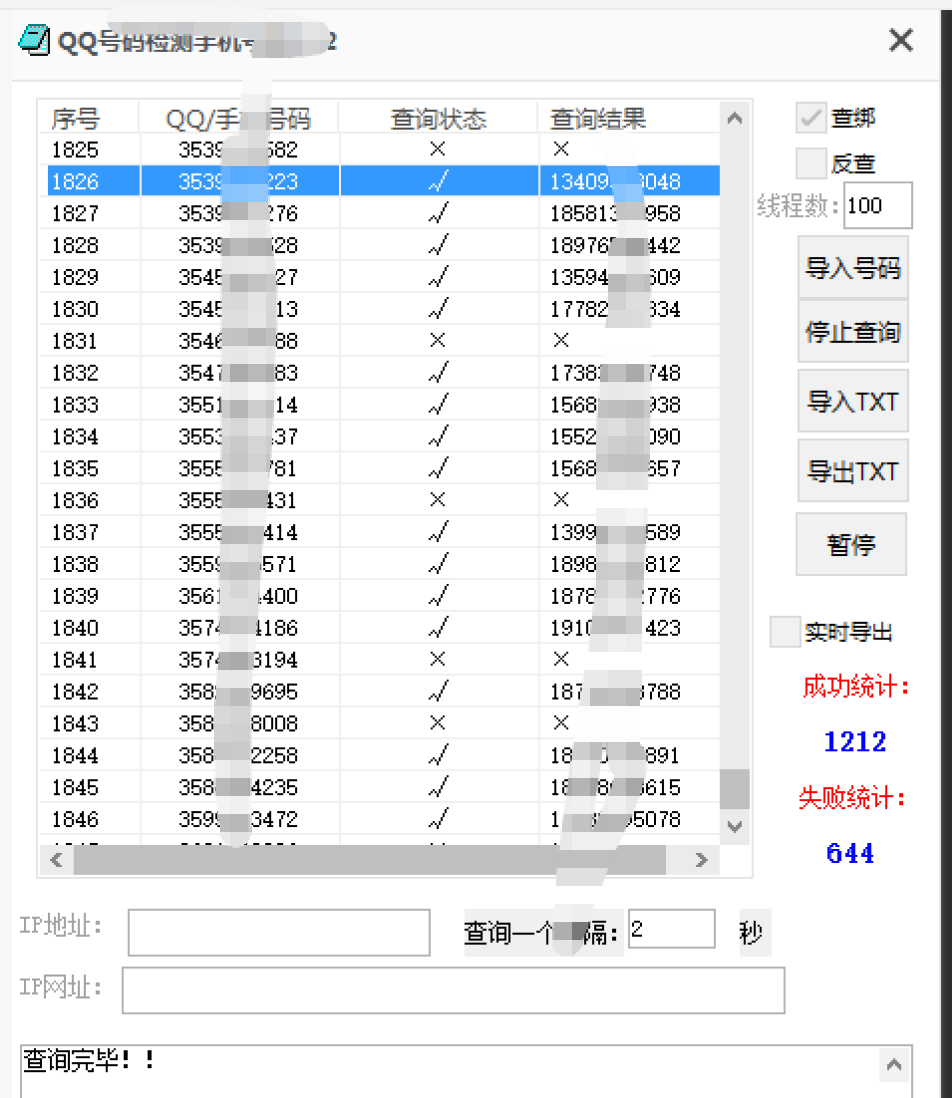Select row 1842 in the list
The height and width of the screenshot is (1098, 952).
coord(380,692)
